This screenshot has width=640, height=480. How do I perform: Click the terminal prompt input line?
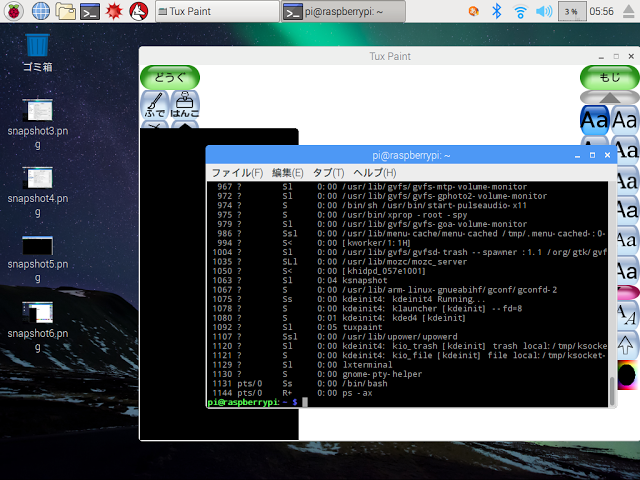point(407,402)
